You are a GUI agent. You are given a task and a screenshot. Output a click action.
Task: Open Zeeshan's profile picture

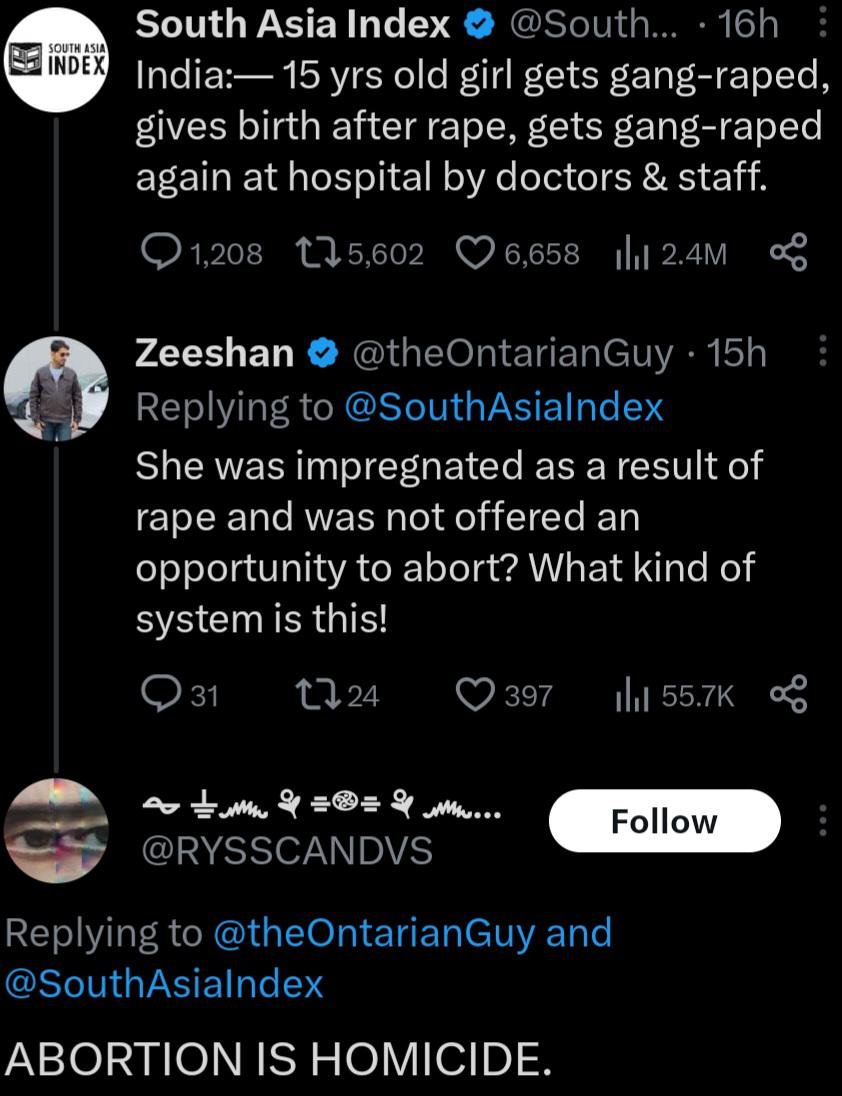coord(56,388)
